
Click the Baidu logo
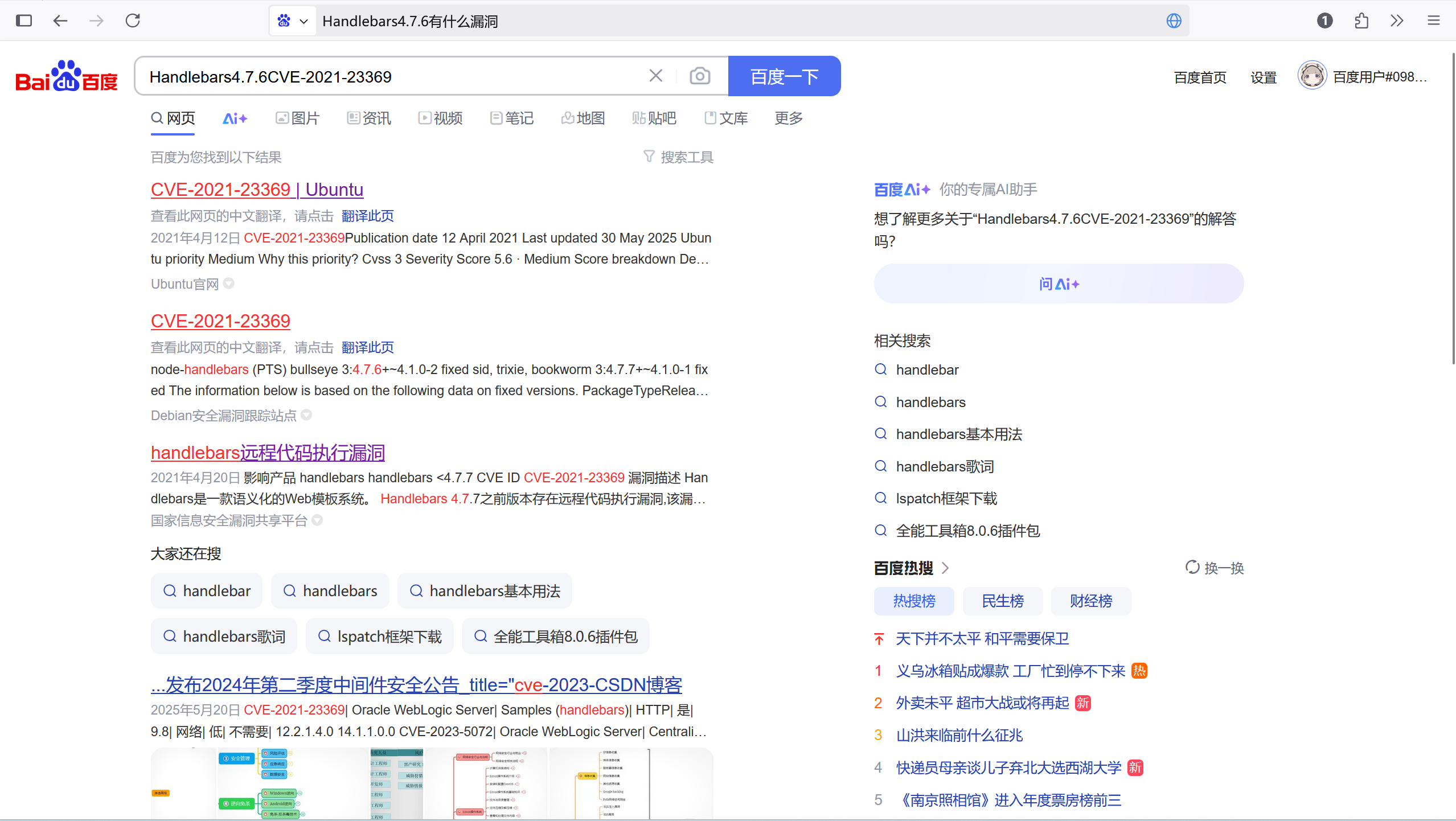point(67,76)
